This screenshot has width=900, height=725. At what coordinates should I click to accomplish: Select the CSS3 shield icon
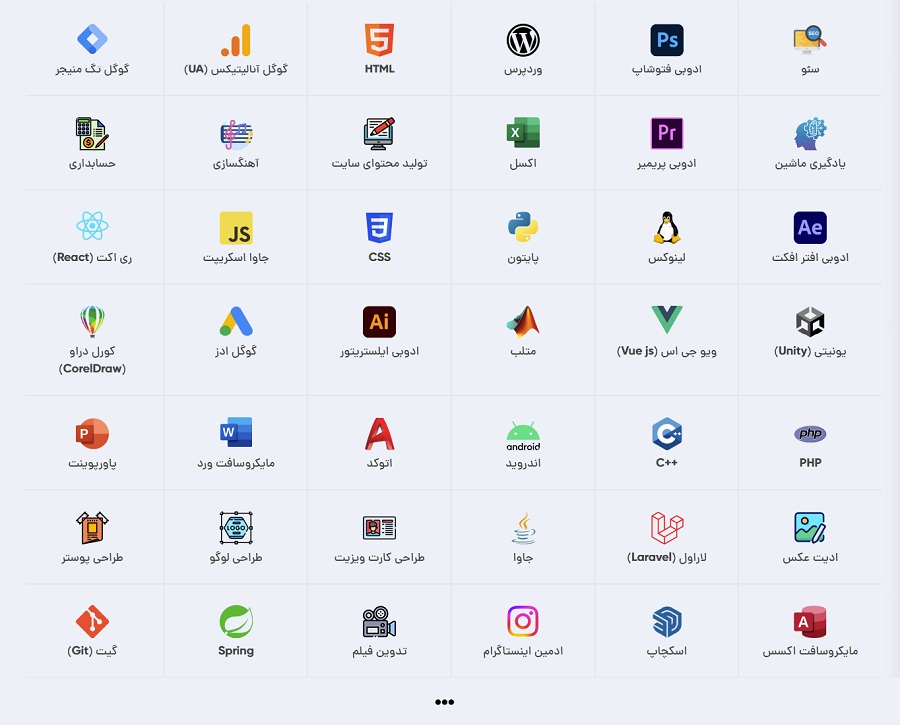click(379, 227)
